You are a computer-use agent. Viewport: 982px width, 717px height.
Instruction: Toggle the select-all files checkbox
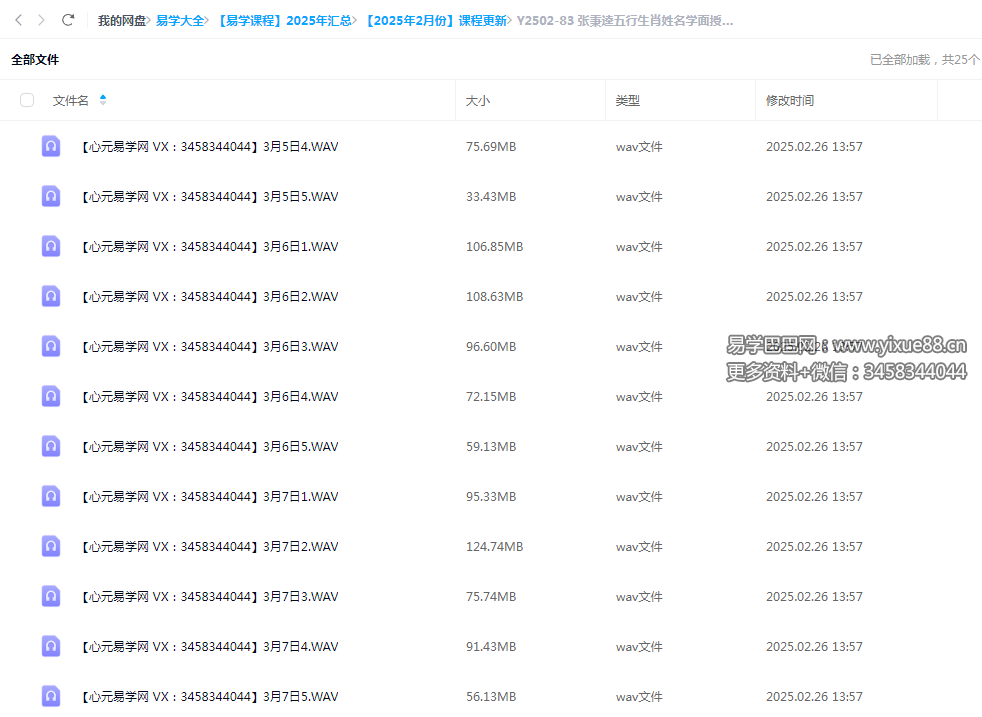click(27, 100)
